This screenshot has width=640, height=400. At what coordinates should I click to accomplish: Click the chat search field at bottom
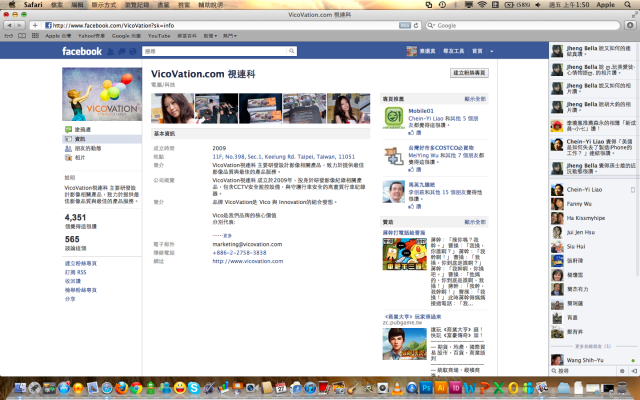(x=584, y=371)
